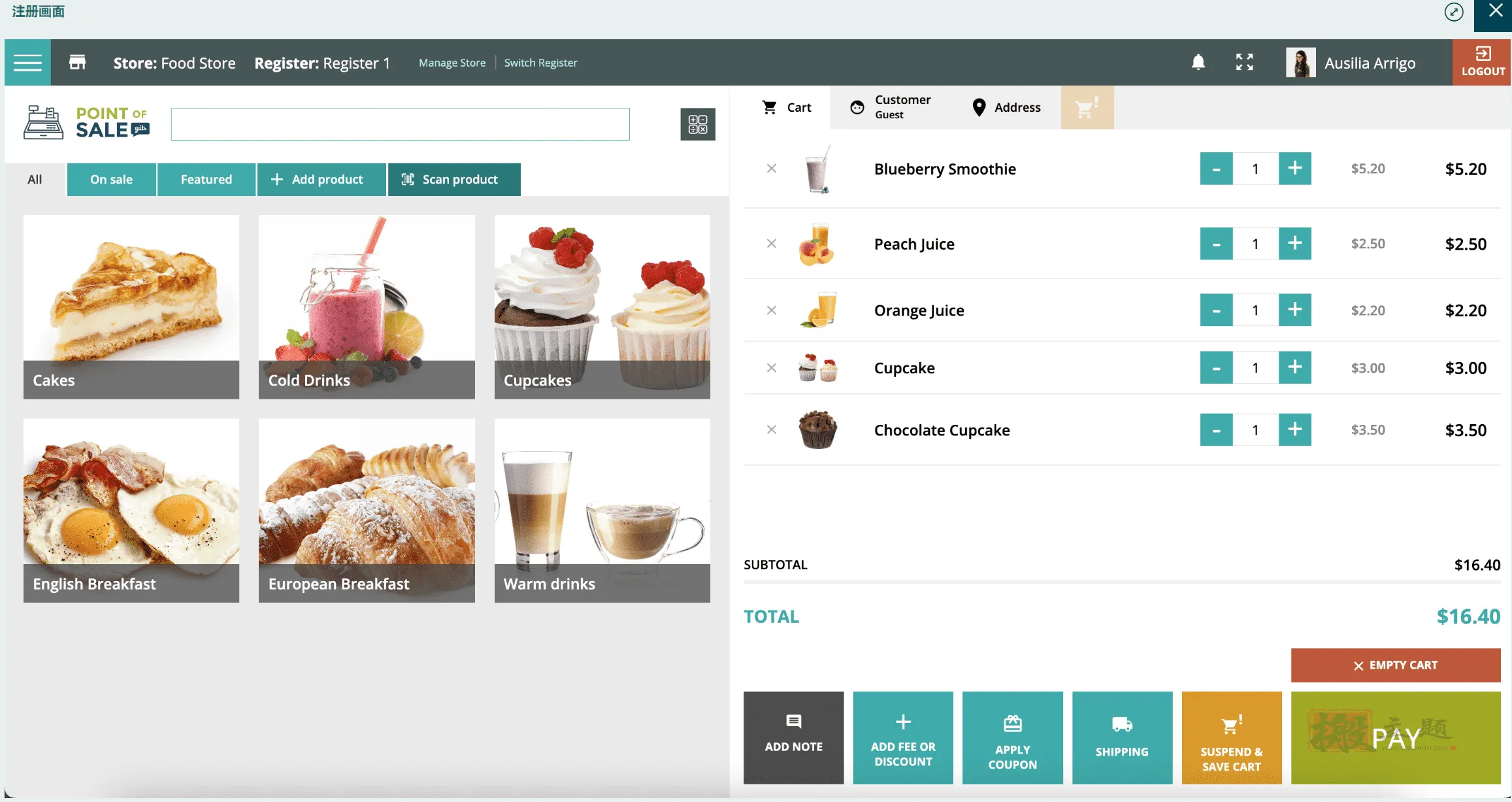Open Manage Store link
Viewport: 1512px width, 802px height.
tap(452, 63)
